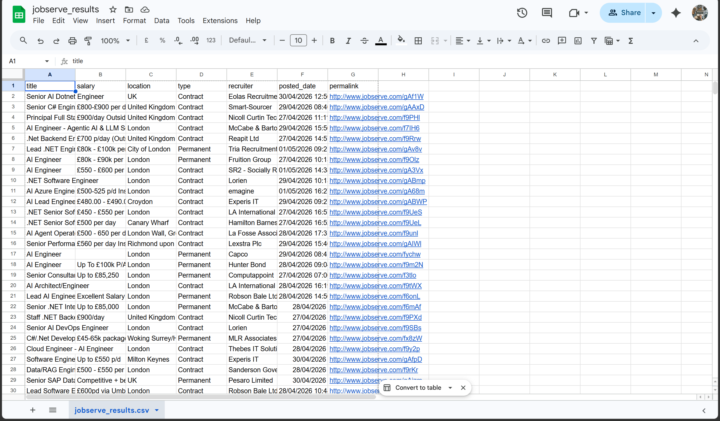The width and height of the screenshot is (720, 421).
Task: Open the Extensions menu
Action: tap(220, 21)
